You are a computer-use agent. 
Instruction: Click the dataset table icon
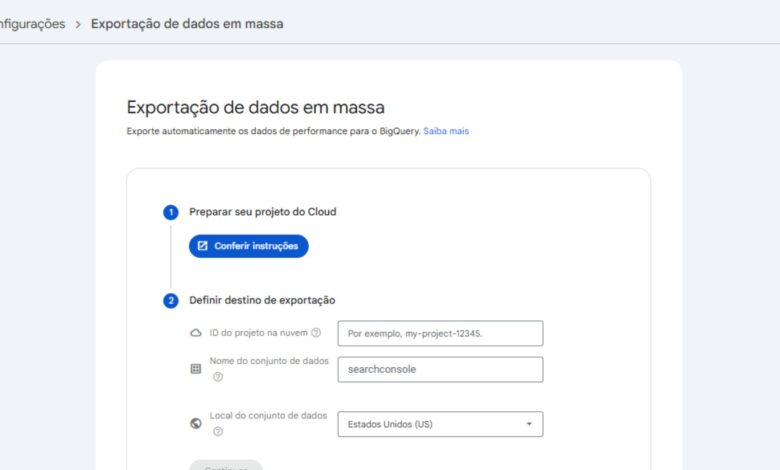(x=196, y=369)
